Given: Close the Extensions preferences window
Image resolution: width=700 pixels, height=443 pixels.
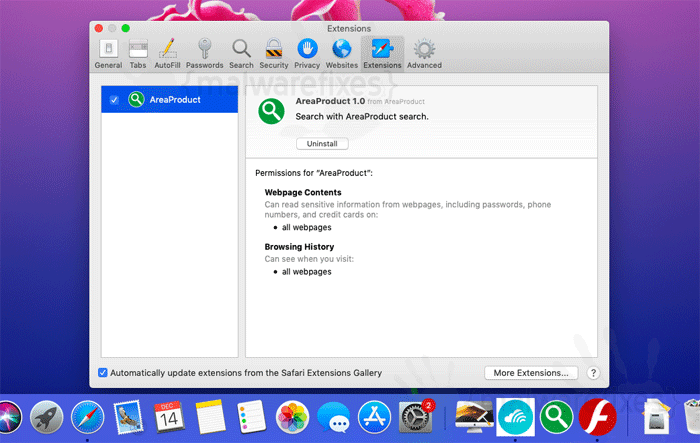Looking at the screenshot, I should pos(99,28).
